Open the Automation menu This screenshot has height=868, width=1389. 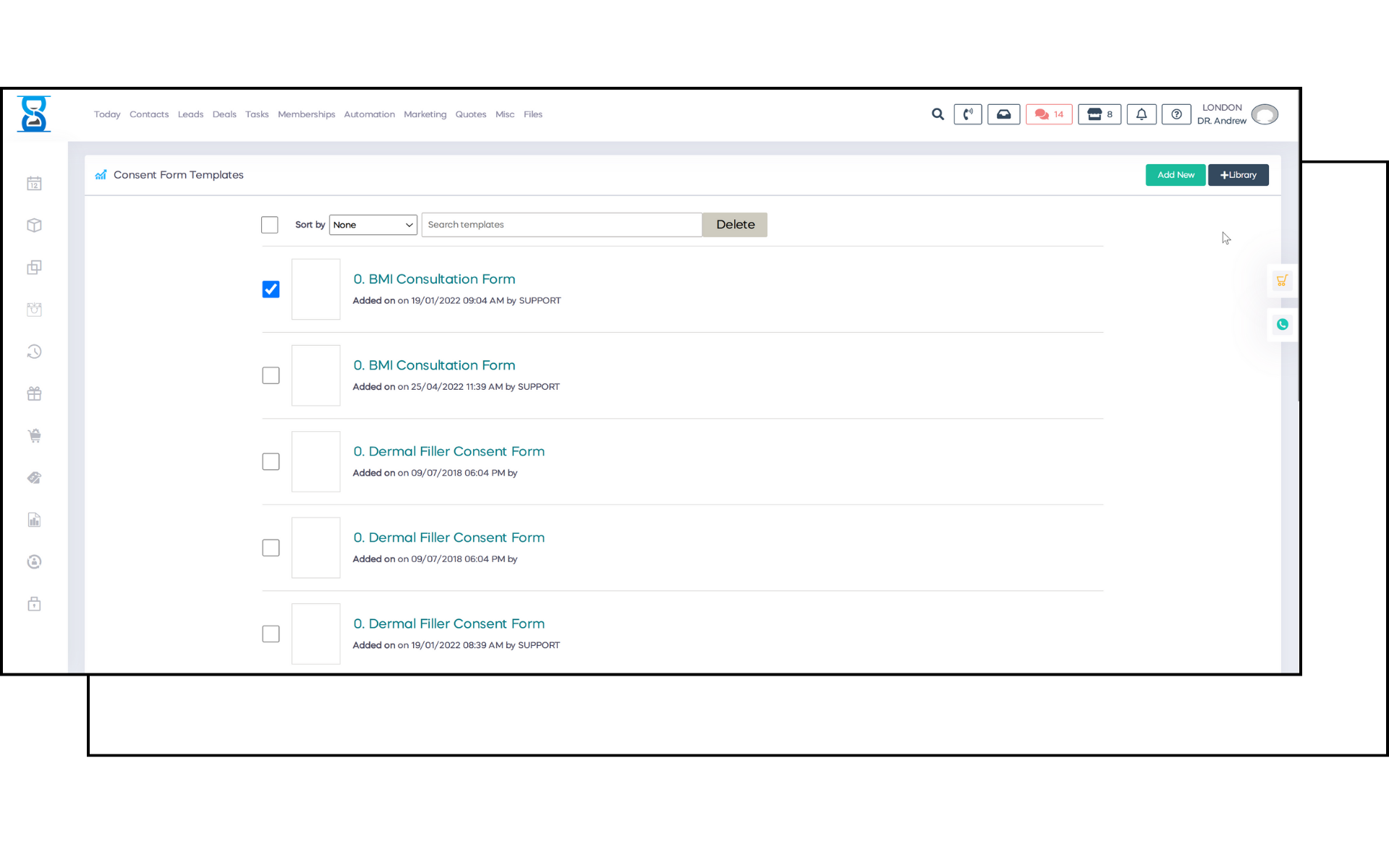pyautogui.click(x=369, y=114)
